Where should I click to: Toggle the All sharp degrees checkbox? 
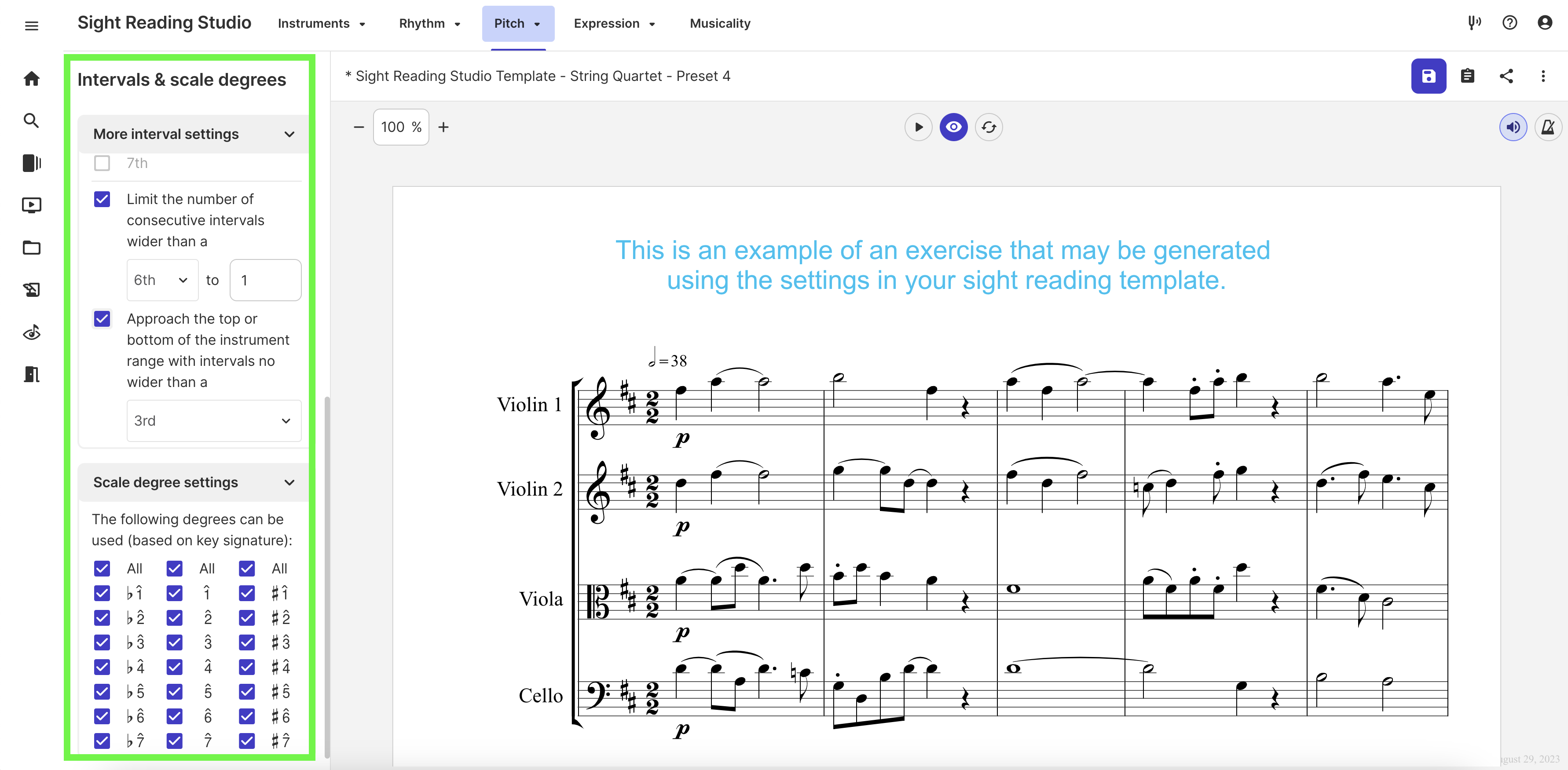[247, 569]
